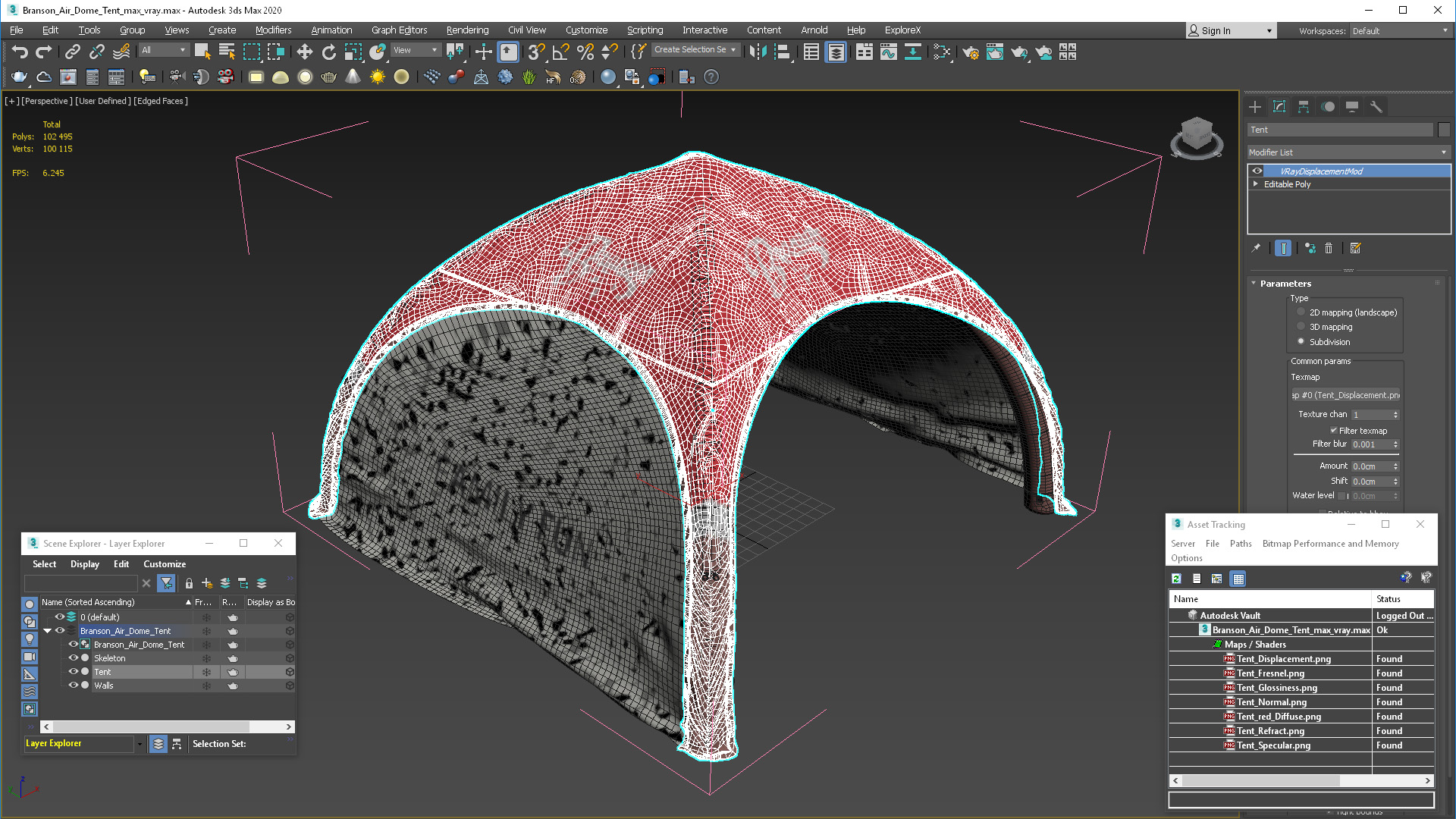Viewport: 1456px width, 819px height.
Task: Select Subdivision radio option
Action: click(x=1301, y=342)
